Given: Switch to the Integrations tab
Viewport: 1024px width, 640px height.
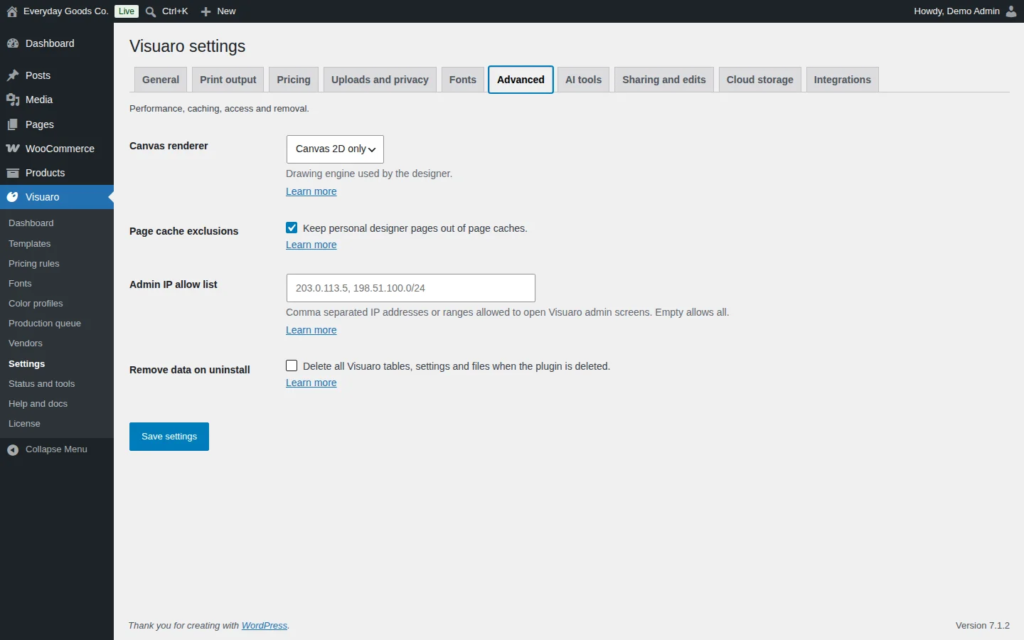Looking at the screenshot, I should (x=842, y=80).
